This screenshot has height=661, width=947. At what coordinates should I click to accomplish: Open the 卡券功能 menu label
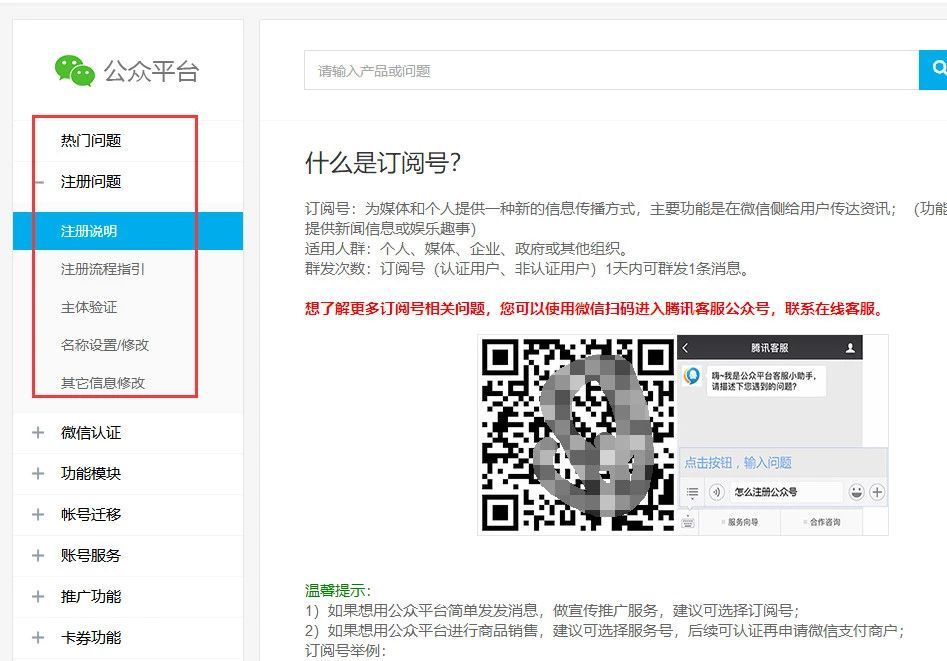tap(91, 637)
